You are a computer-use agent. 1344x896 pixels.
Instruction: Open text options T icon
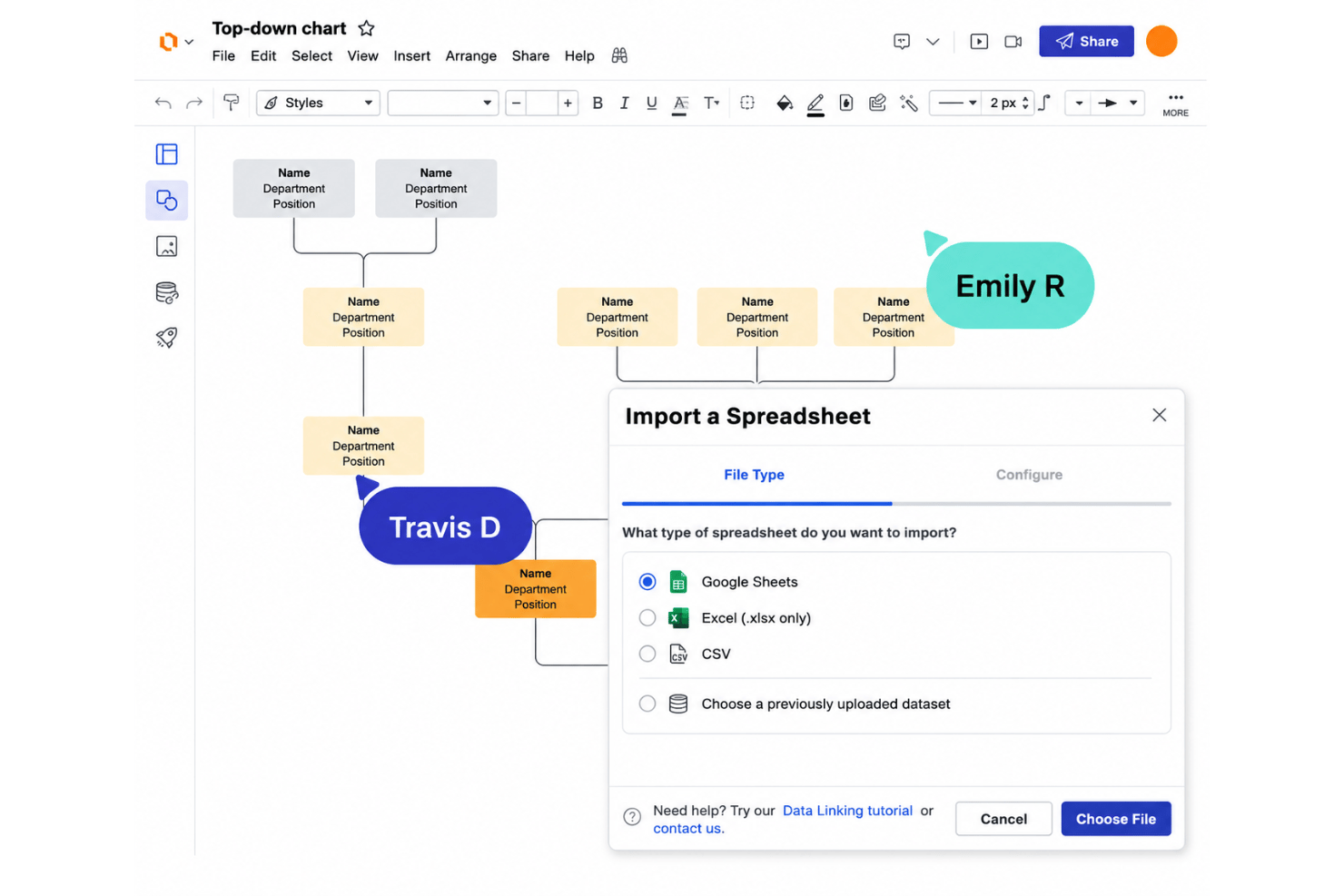point(711,103)
